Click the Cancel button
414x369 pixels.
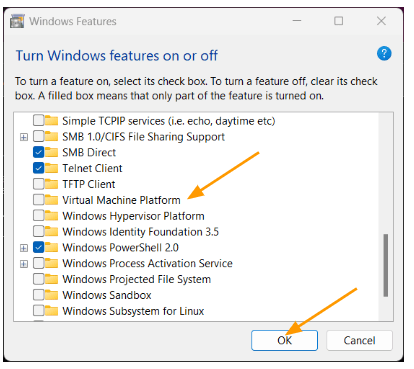click(359, 340)
